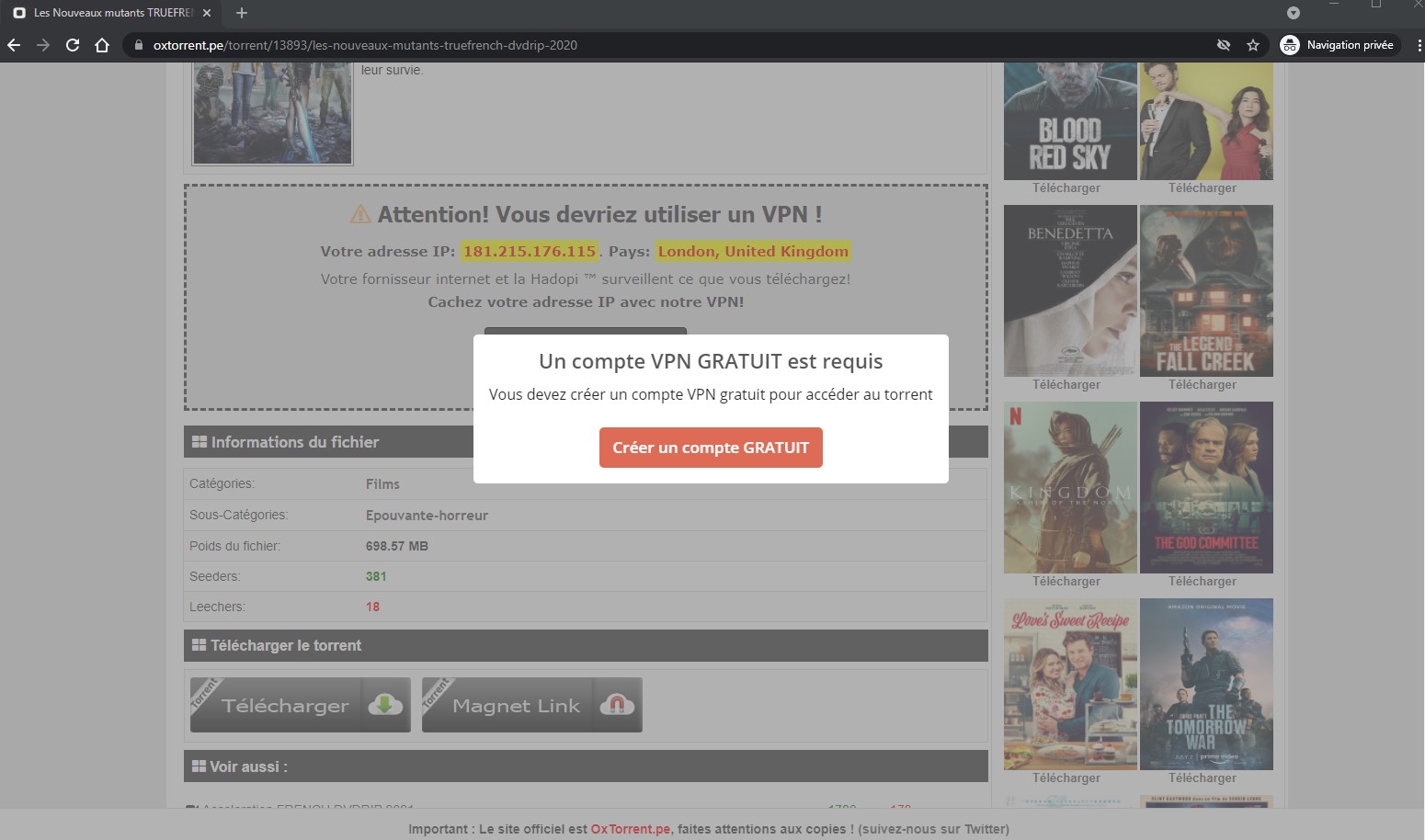Screen dimensions: 1425x840
Task: Click the Informations du fichier header
Action: point(586,442)
